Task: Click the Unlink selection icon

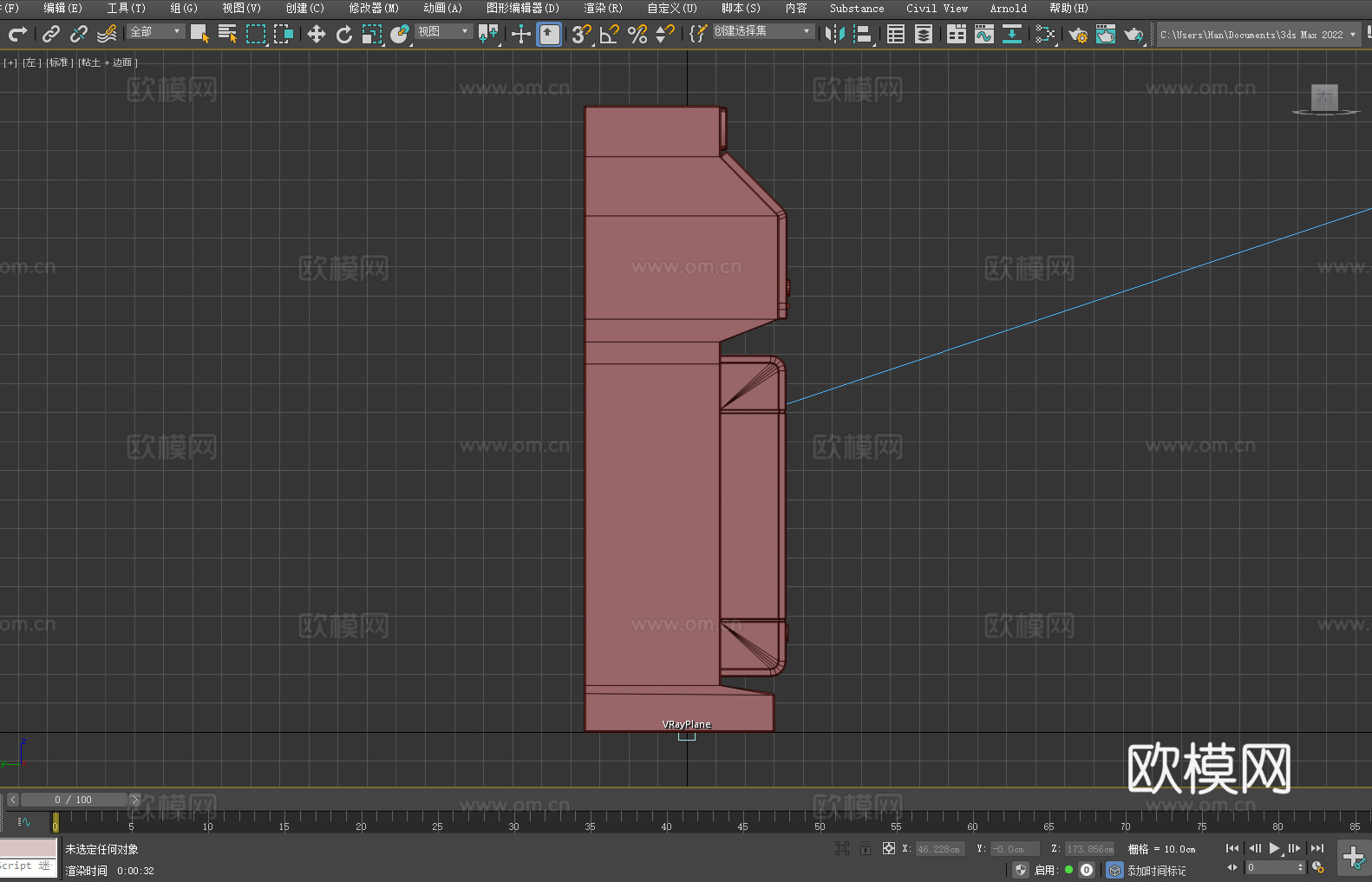Action: coord(79,34)
